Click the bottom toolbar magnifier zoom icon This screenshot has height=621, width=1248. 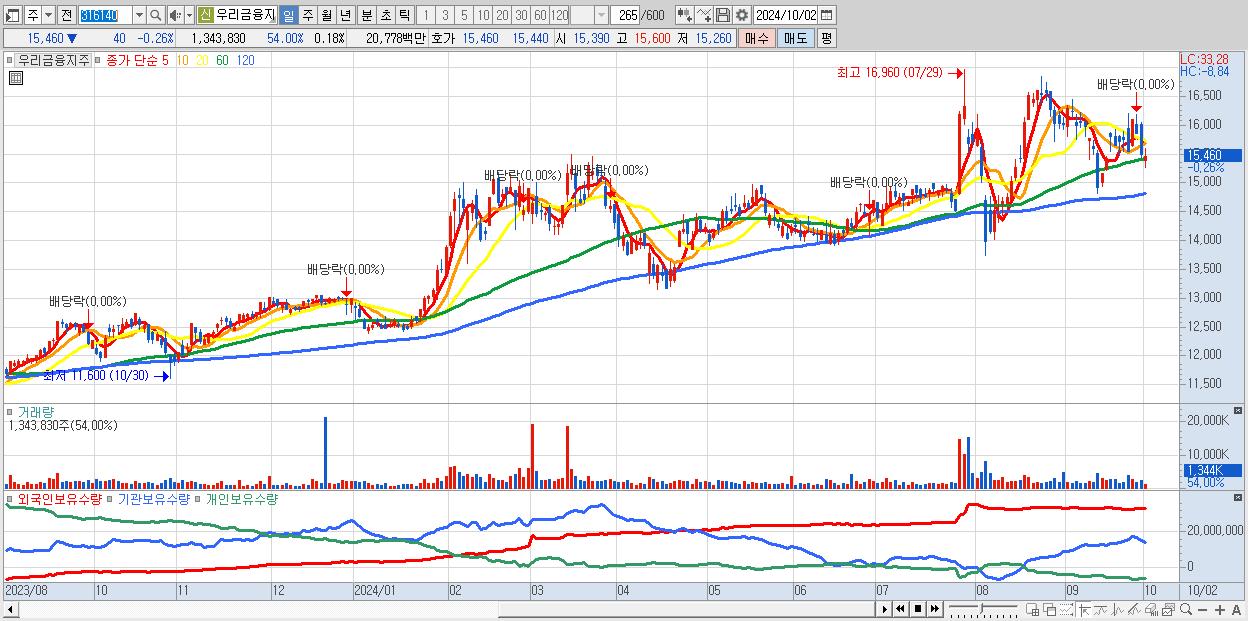pyautogui.click(x=1186, y=609)
